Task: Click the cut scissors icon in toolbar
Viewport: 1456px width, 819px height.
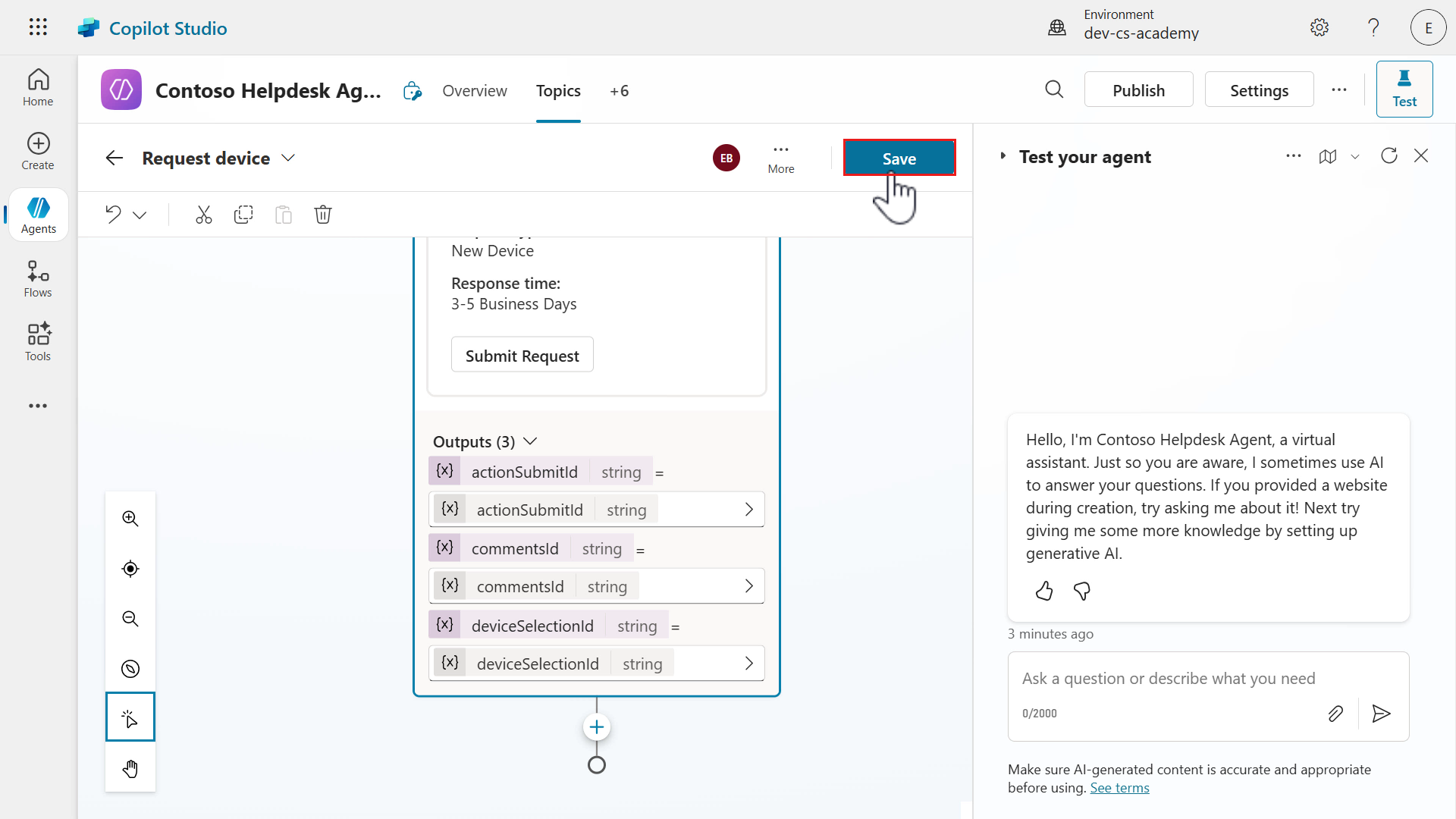Action: pyautogui.click(x=203, y=215)
